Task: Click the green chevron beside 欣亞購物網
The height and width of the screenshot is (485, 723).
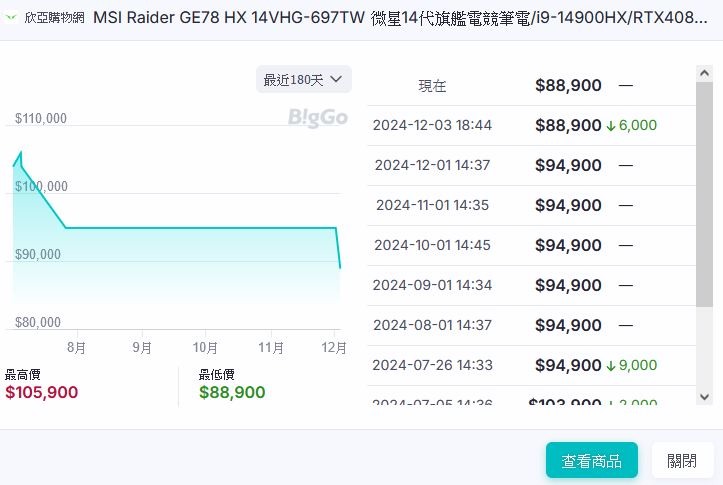Action: 12,18
